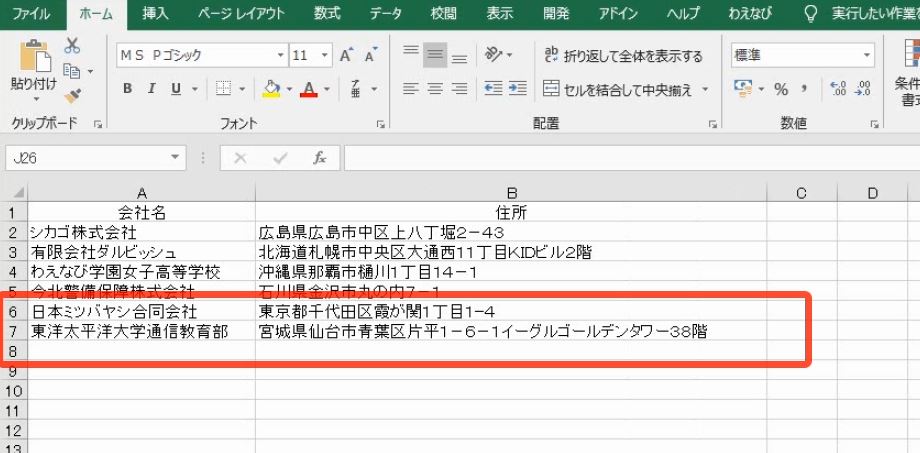Viewport: 920px width, 453px height.
Task: Click the Format Painter brush icon
Action: pos(72,96)
